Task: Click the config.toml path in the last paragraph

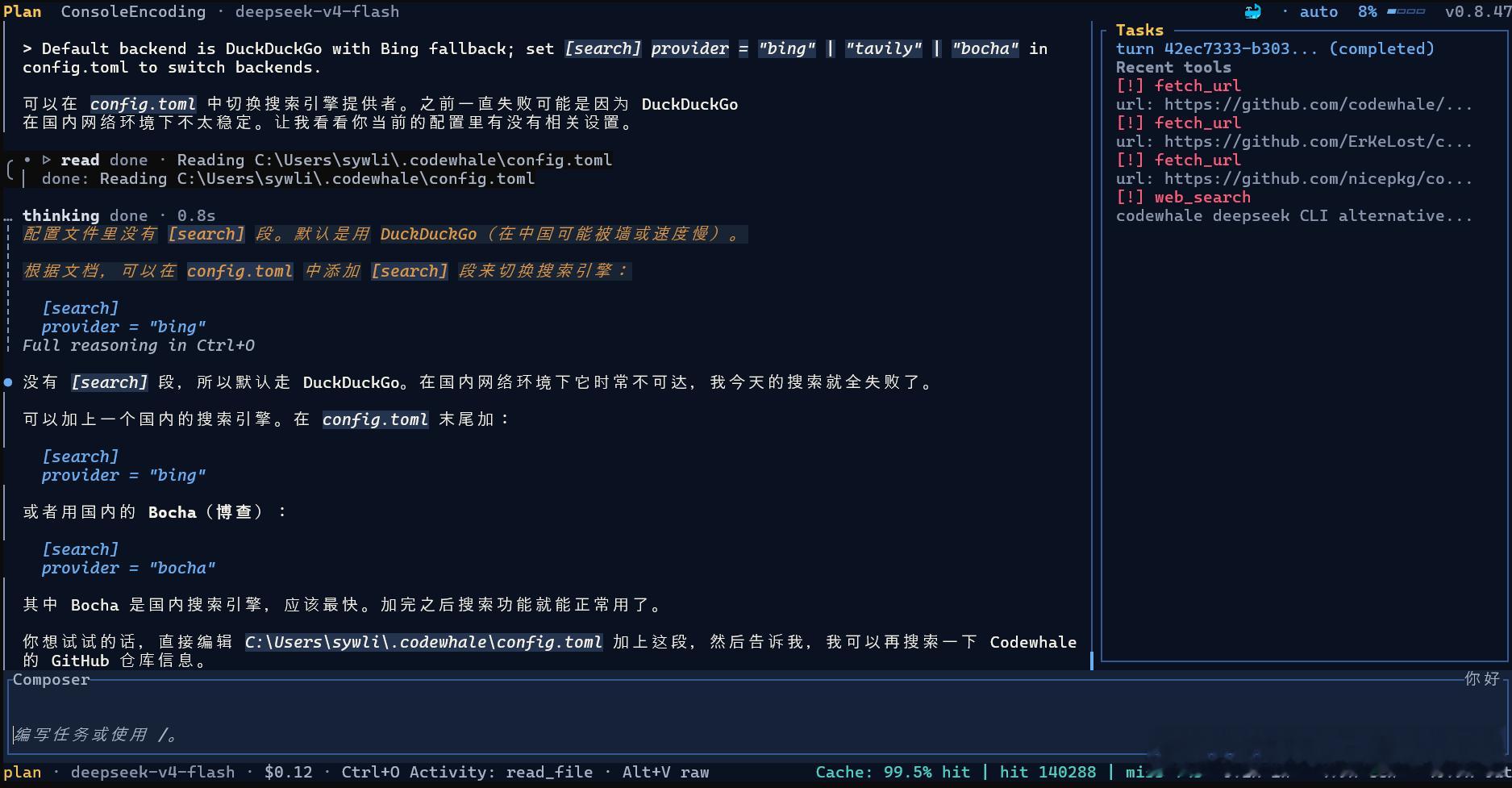Action: coord(423,642)
